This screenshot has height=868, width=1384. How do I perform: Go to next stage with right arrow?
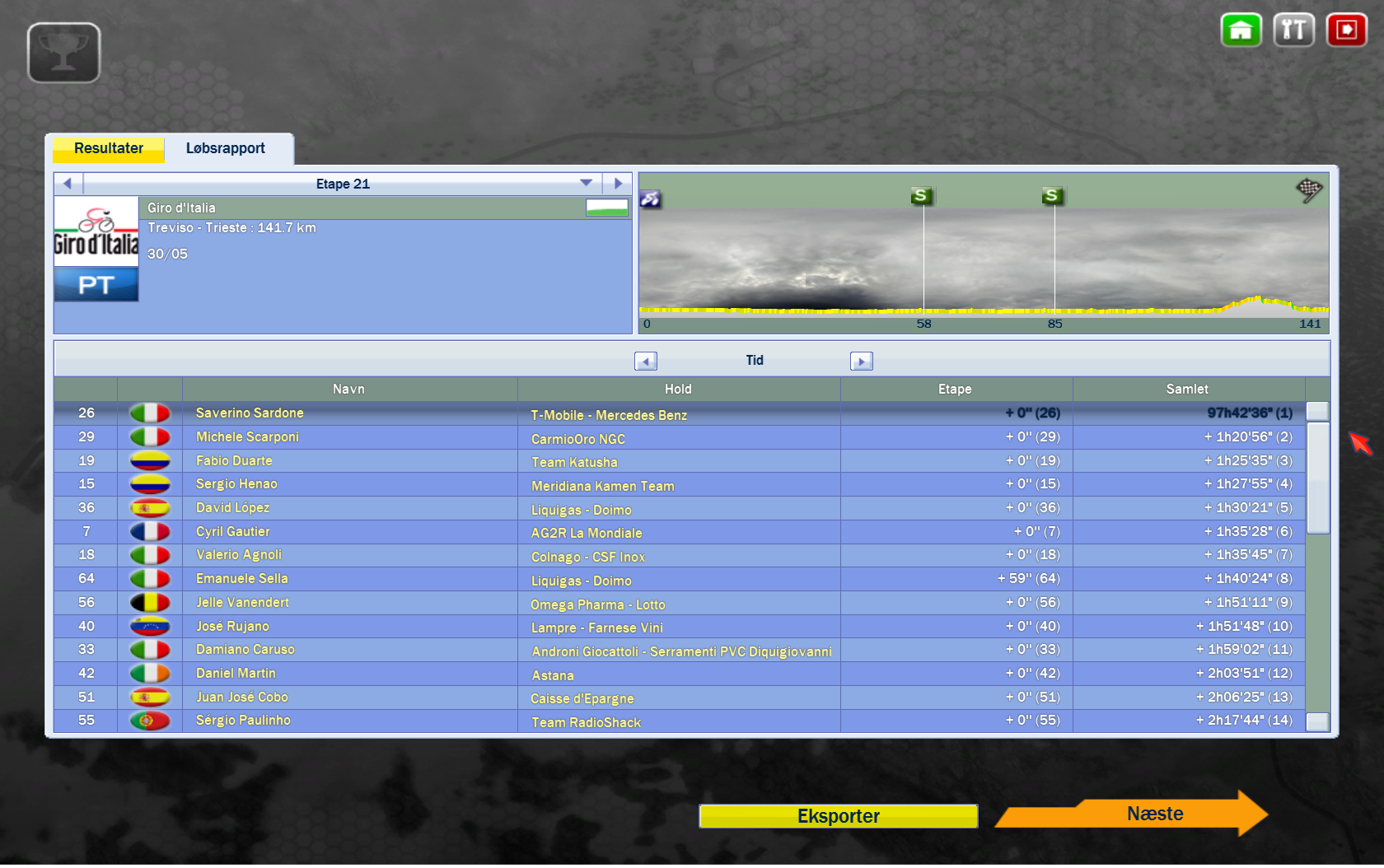(x=618, y=184)
